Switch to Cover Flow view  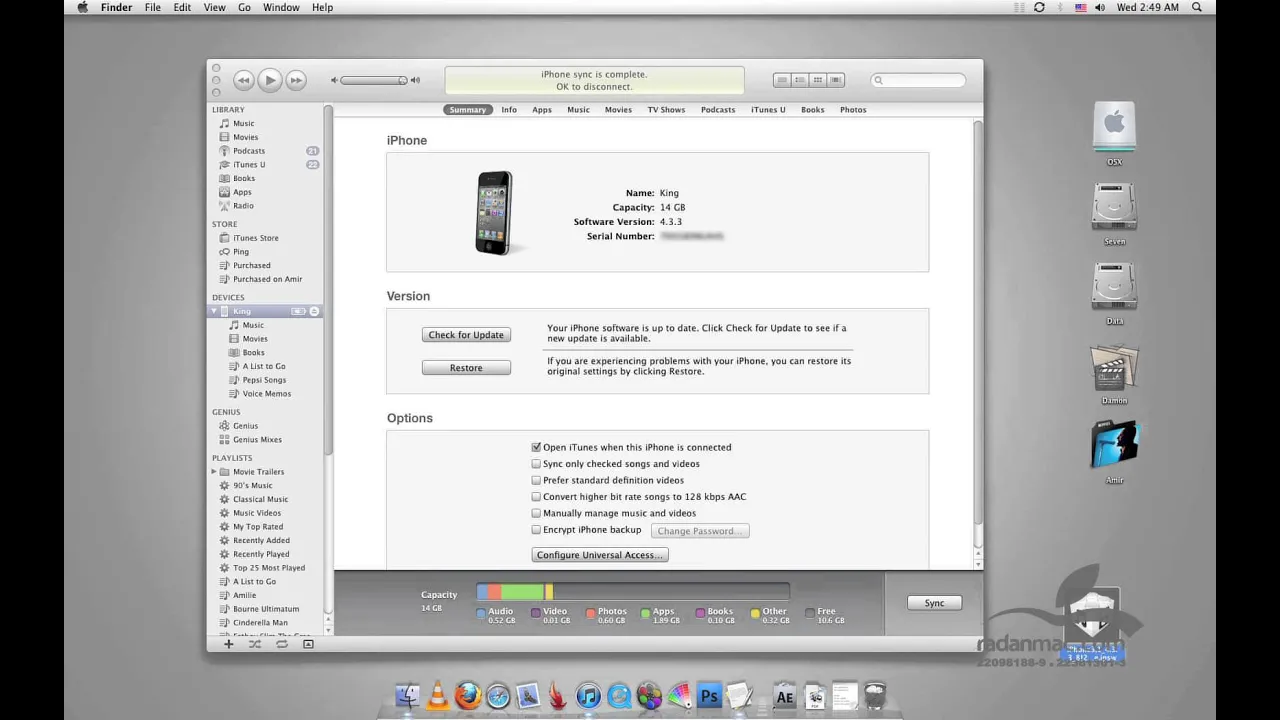[x=836, y=80]
